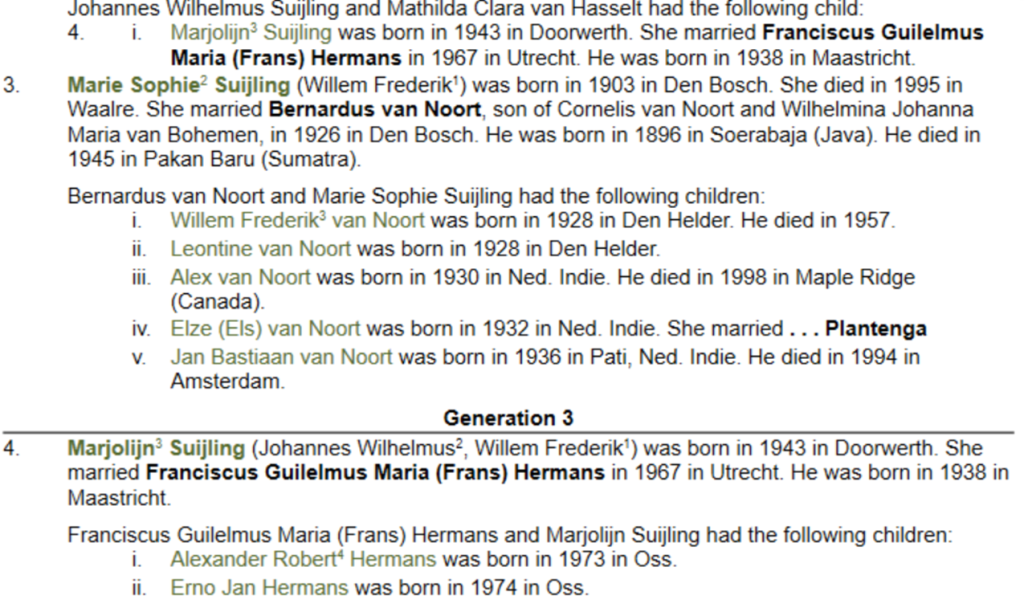Click person number 3 in the left margin
Viewport: 1024px width, 612px height.
pos(10,87)
